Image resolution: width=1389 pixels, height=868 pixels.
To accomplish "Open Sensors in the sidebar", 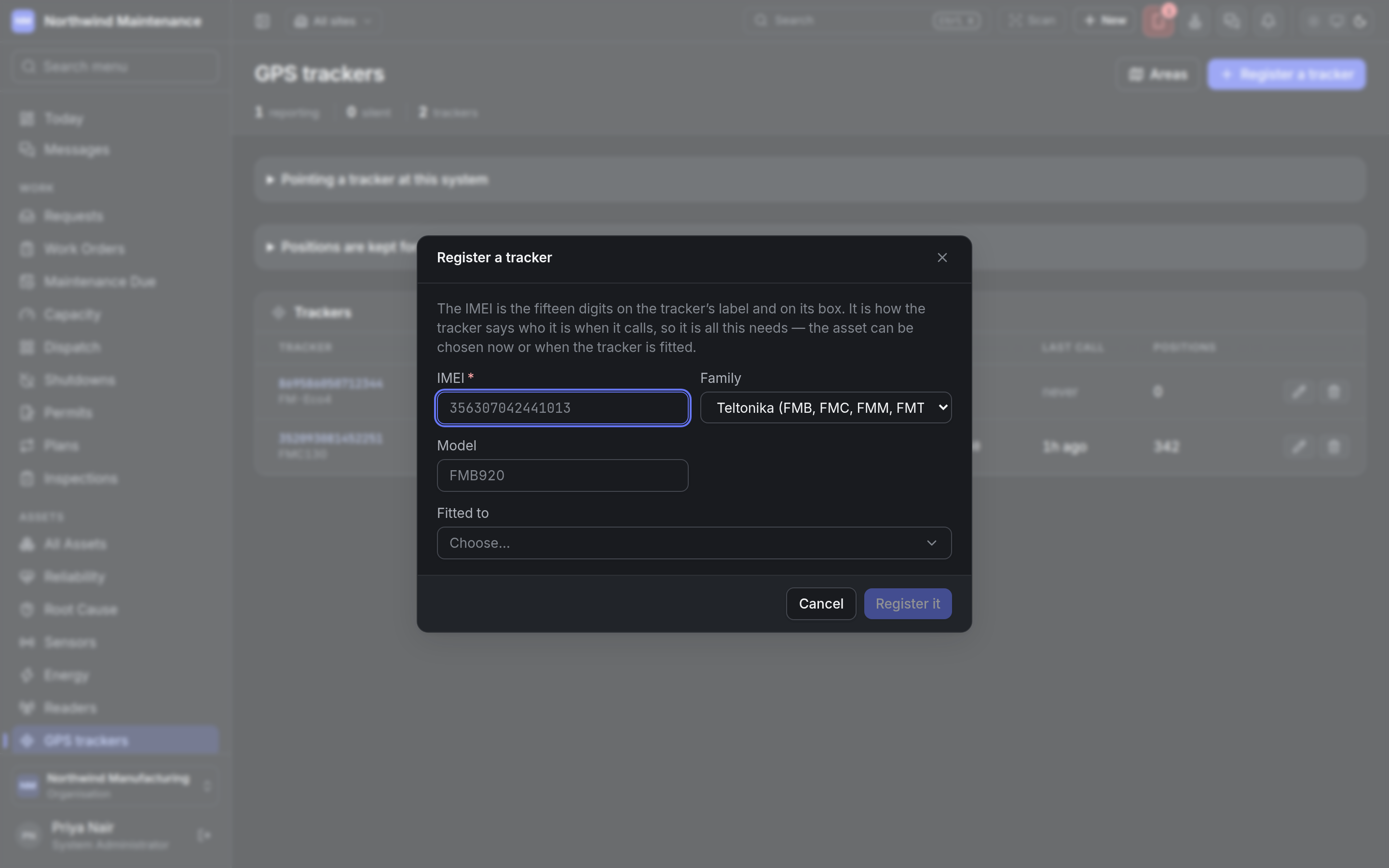I will 115,642.
